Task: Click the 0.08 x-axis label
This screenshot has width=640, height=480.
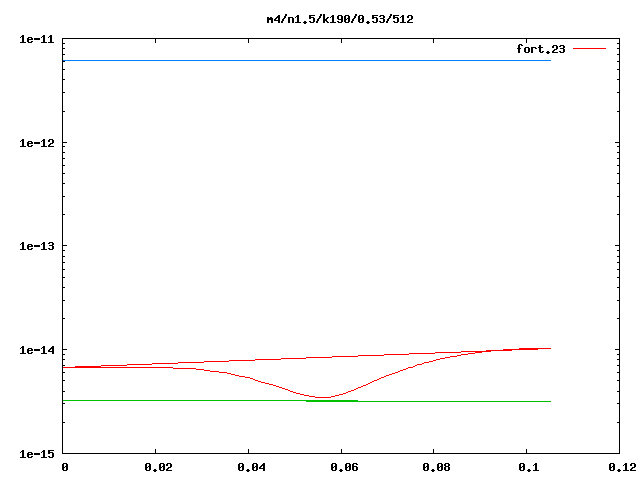Action: click(x=436, y=467)
